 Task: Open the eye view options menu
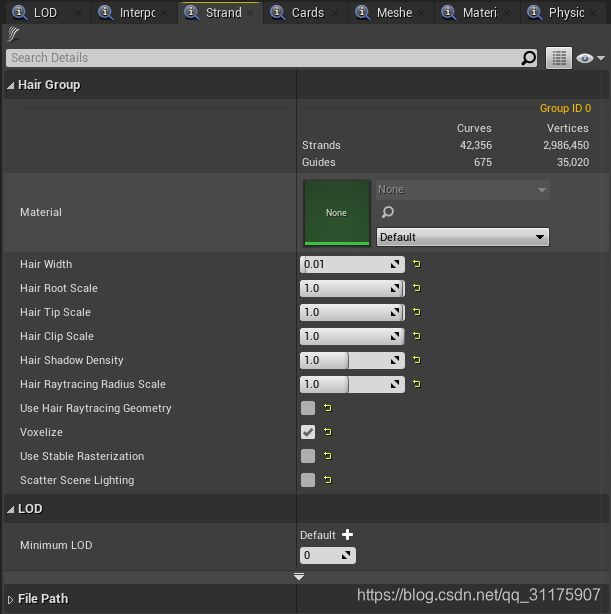(x=589, y=58)
